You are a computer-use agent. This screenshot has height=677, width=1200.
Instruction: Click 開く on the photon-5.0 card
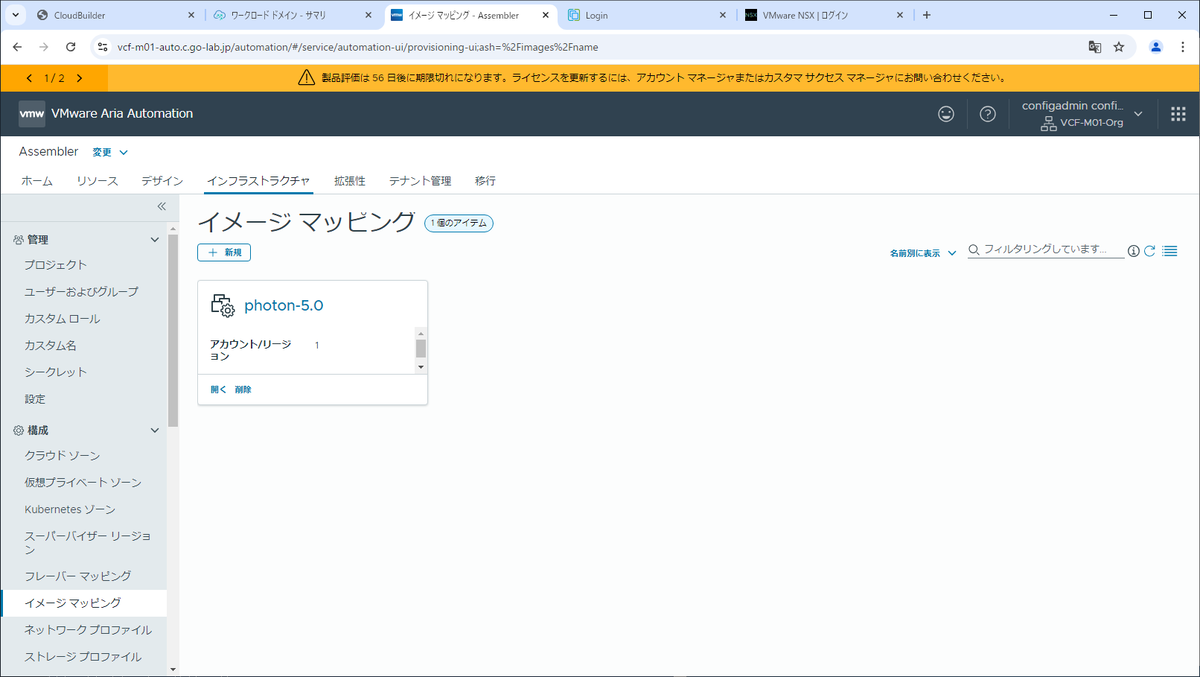(x=218, y=389)
